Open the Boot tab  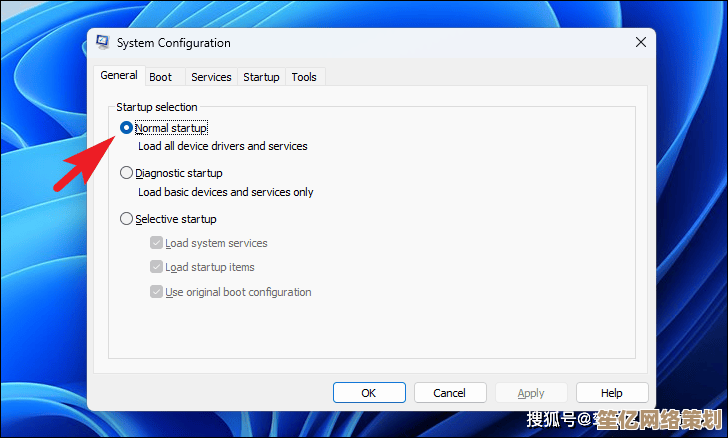click(x=160, y=77)
